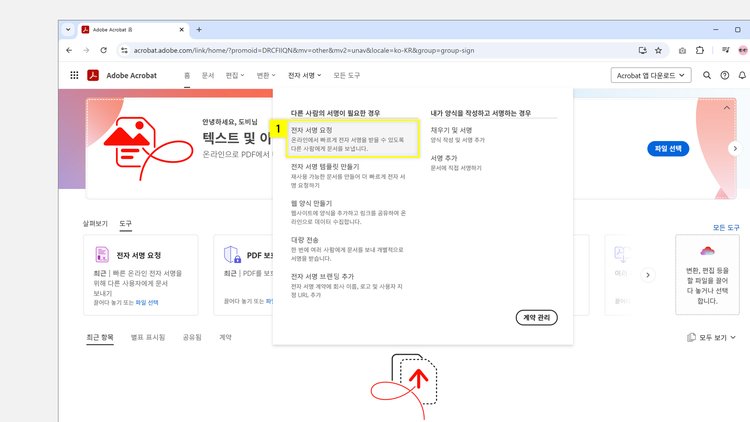Open the media control icon in toolbar
750x422 pixels.
tap(725, 50)
